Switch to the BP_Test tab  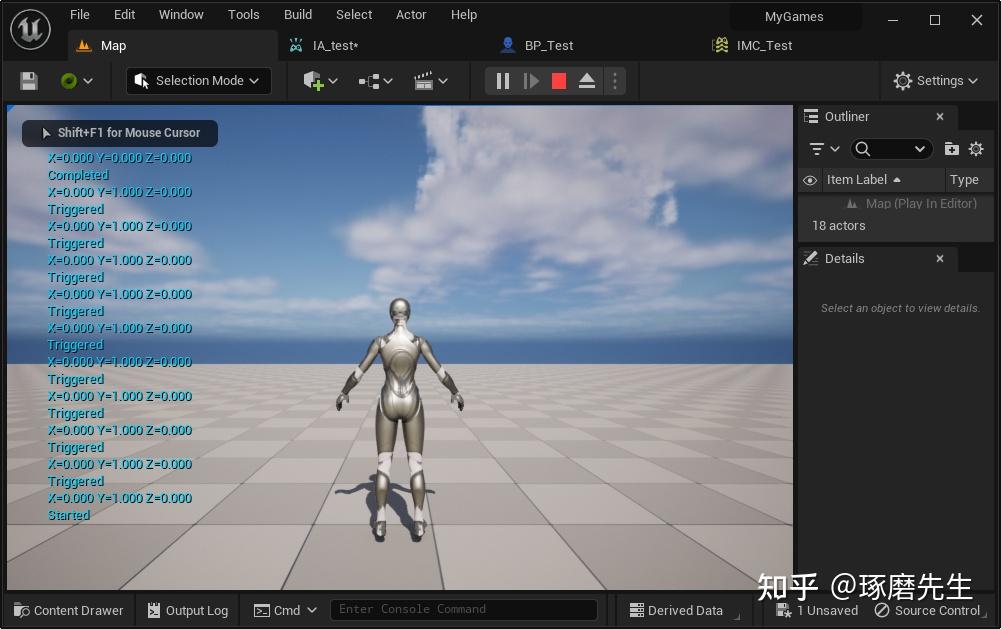(x=551, y=45)
